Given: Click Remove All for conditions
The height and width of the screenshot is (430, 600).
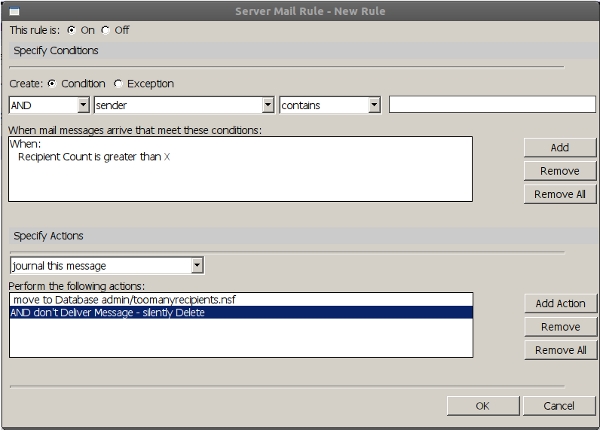Looking at the screenshot, I should tap(559, 194).
